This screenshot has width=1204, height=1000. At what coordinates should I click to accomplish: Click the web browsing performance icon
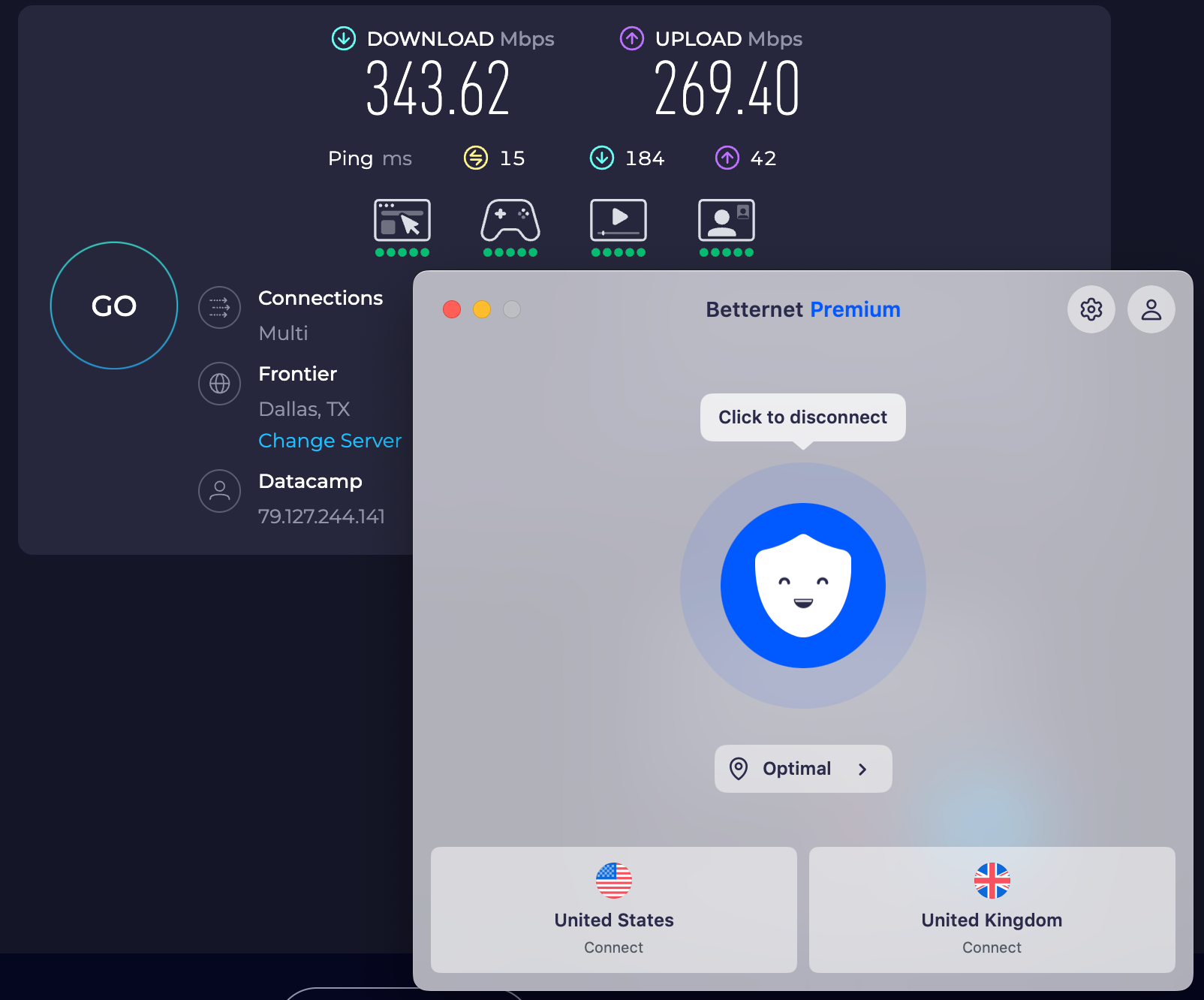click(x=402, y=220)
